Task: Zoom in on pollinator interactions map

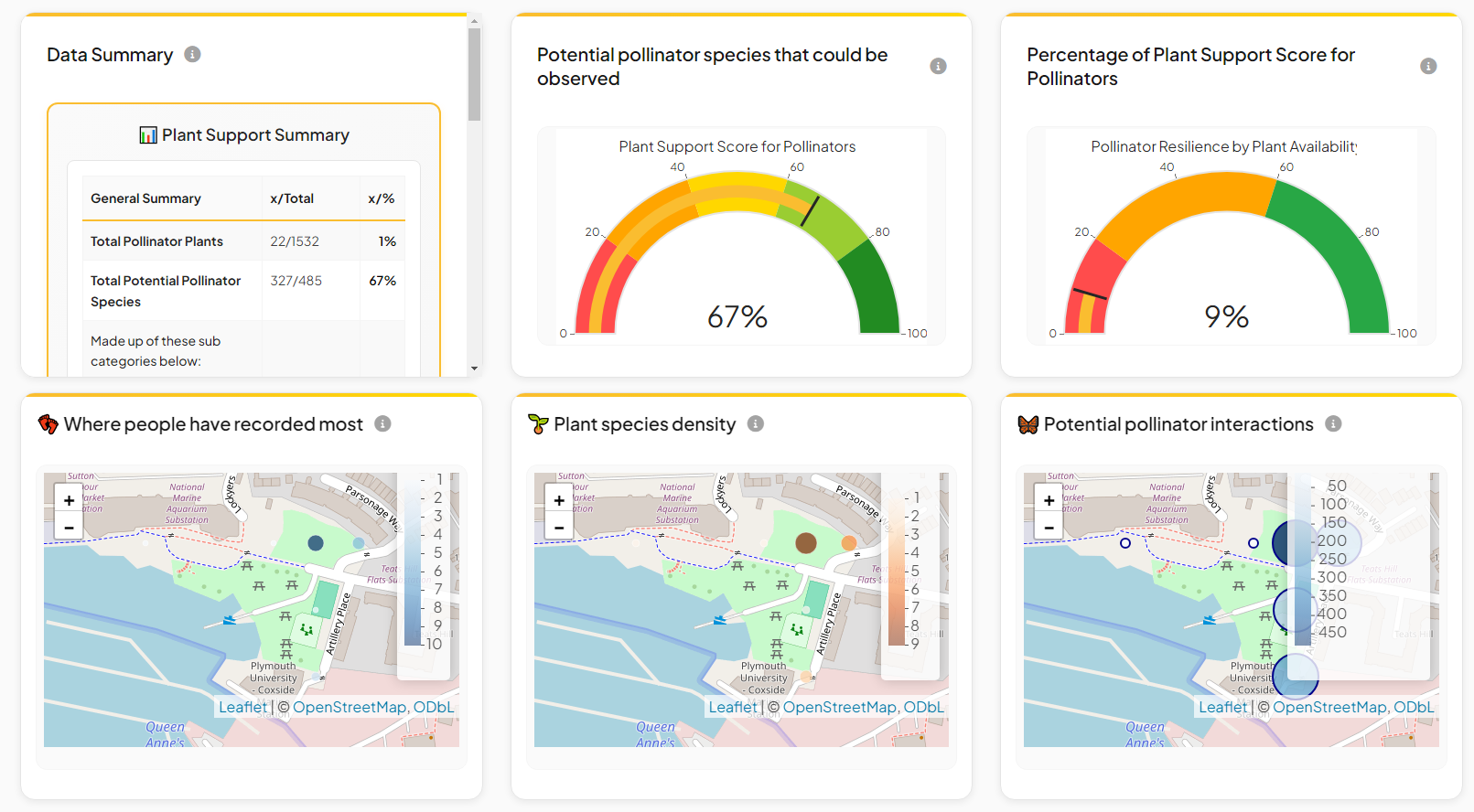Action: 1049,500
